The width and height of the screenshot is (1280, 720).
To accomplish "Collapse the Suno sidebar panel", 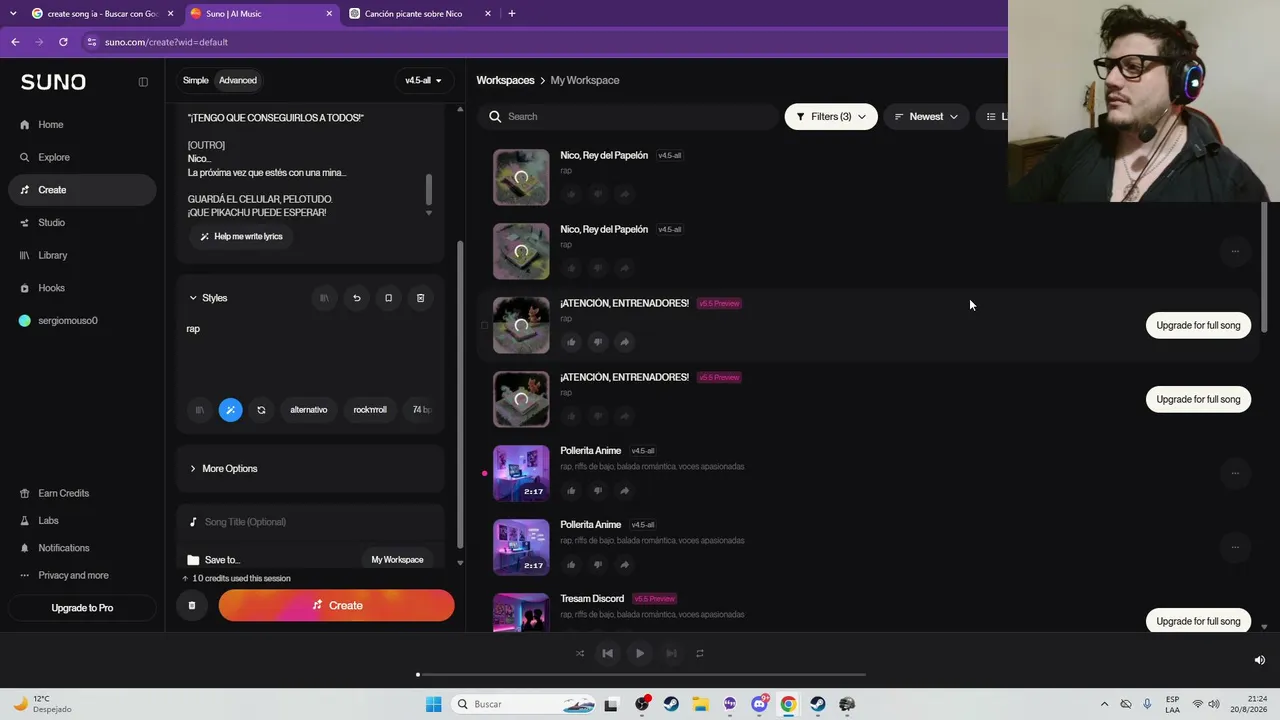I will tap(143, 82).
